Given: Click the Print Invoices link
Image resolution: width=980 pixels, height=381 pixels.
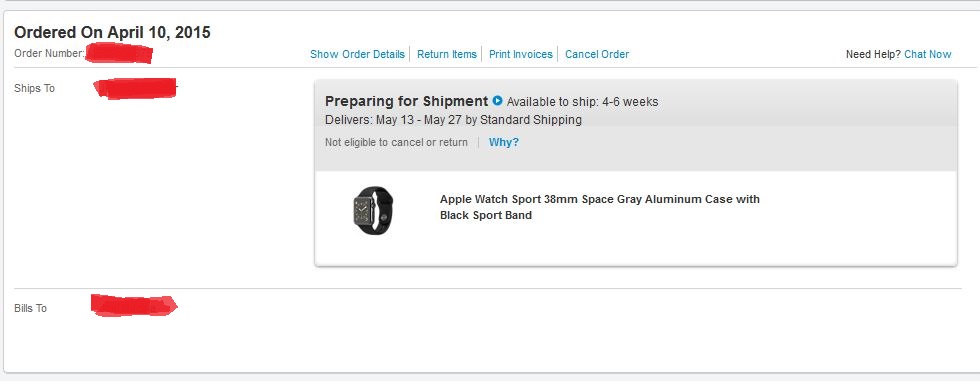Looking at the screenshot, I should 521,54.
